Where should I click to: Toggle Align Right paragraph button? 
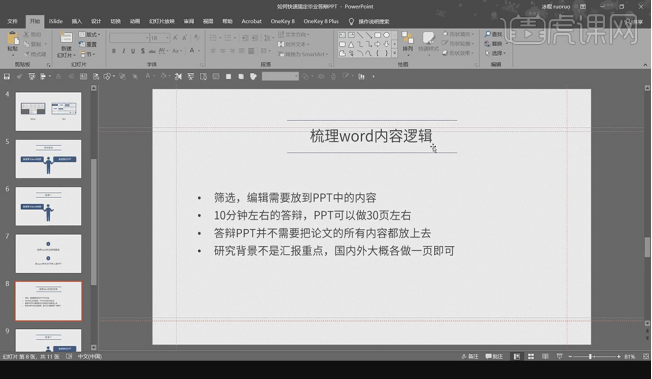point(232,51)
